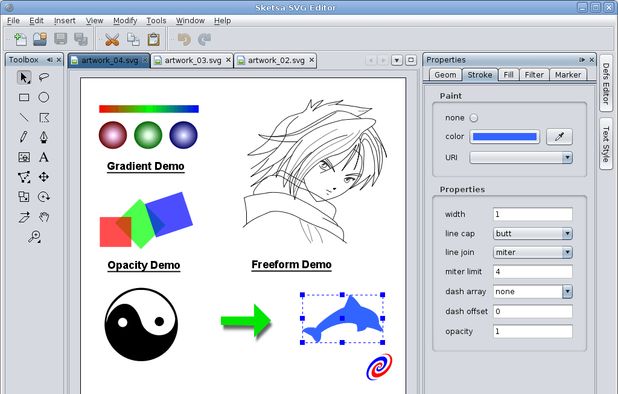
Task: Show the document tab list dropdown
Action: [397, 60]
